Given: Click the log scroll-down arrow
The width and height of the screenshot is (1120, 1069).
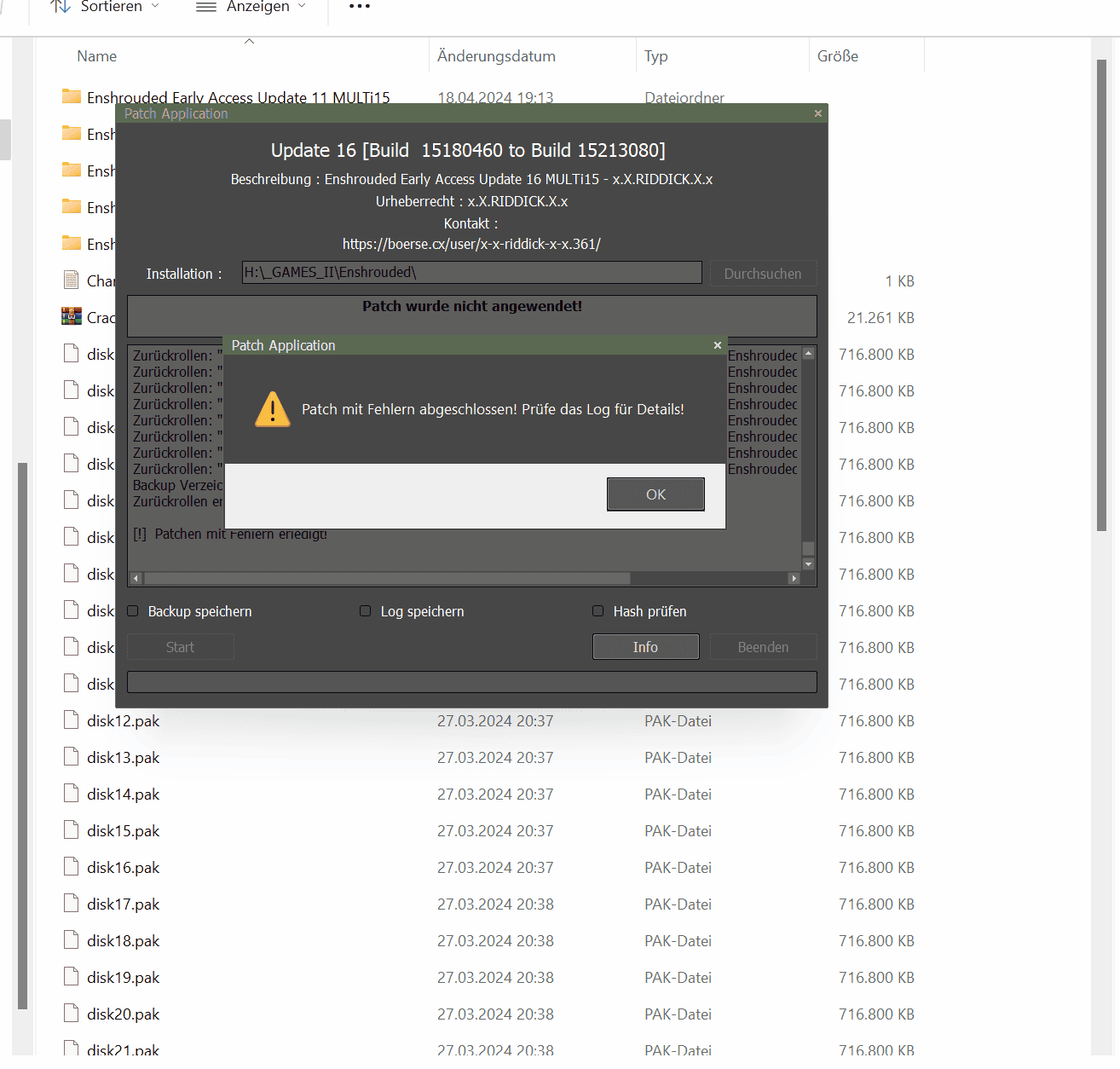Looking at the screenshot, I should pos(808,563).
